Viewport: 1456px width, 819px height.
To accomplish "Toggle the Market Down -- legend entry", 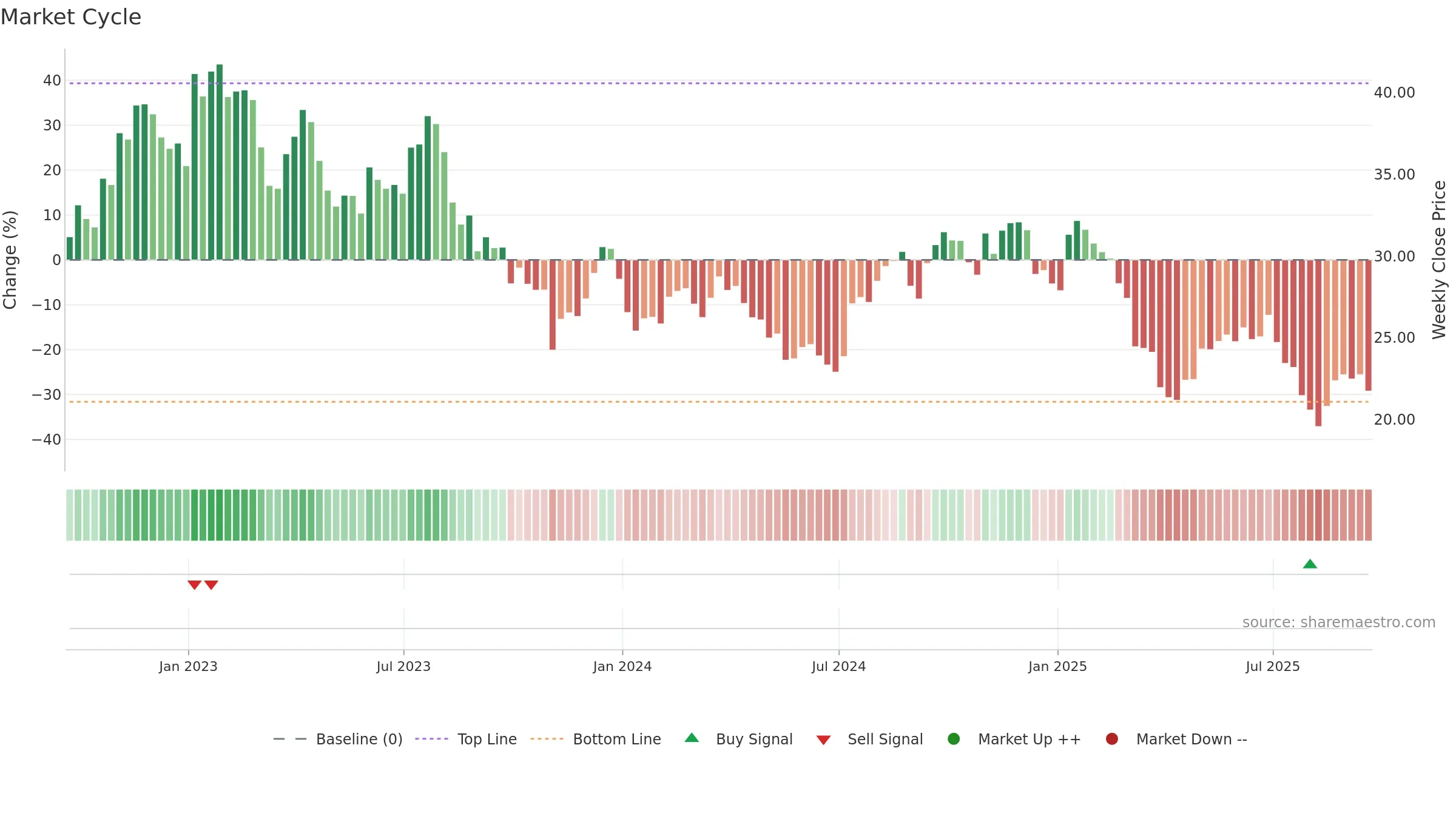I will (1176, 739).
